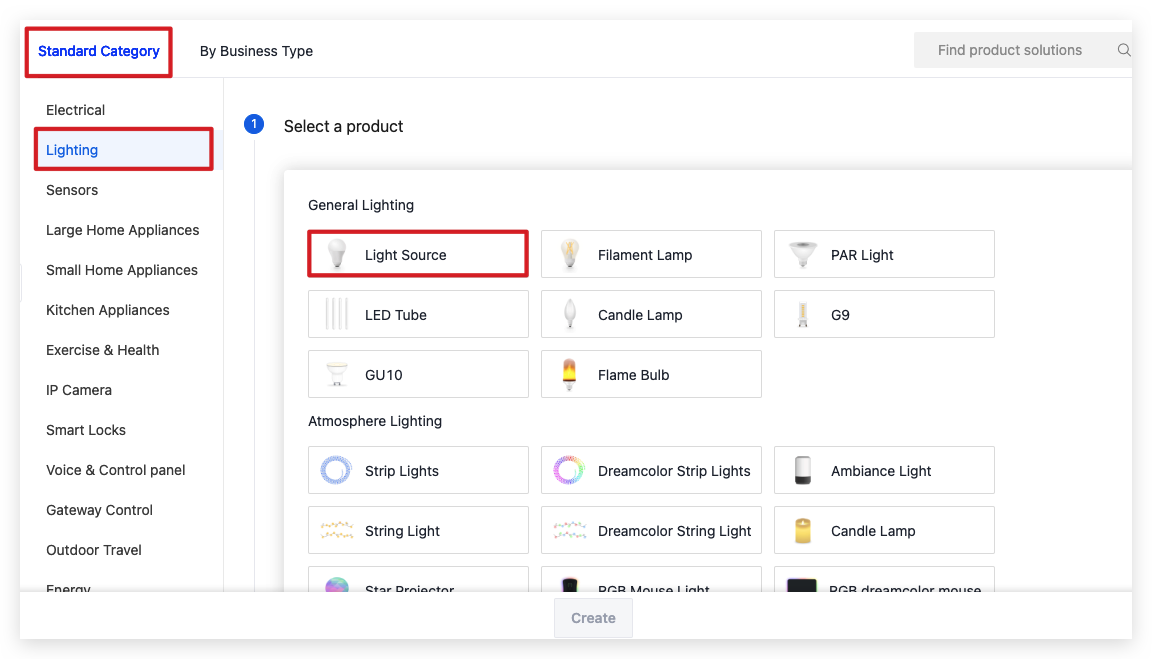
Task: Switch to the By Business Type tab
Action: click(256, 50)
